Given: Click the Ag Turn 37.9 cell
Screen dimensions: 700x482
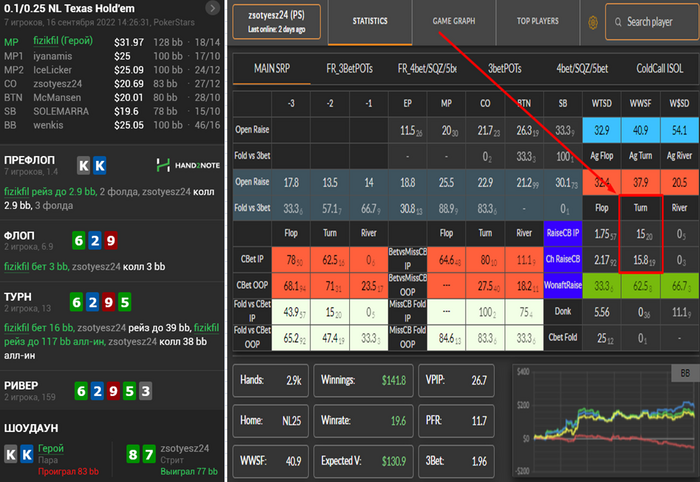Looking at the screenshot, I should (x=640, y=182).
